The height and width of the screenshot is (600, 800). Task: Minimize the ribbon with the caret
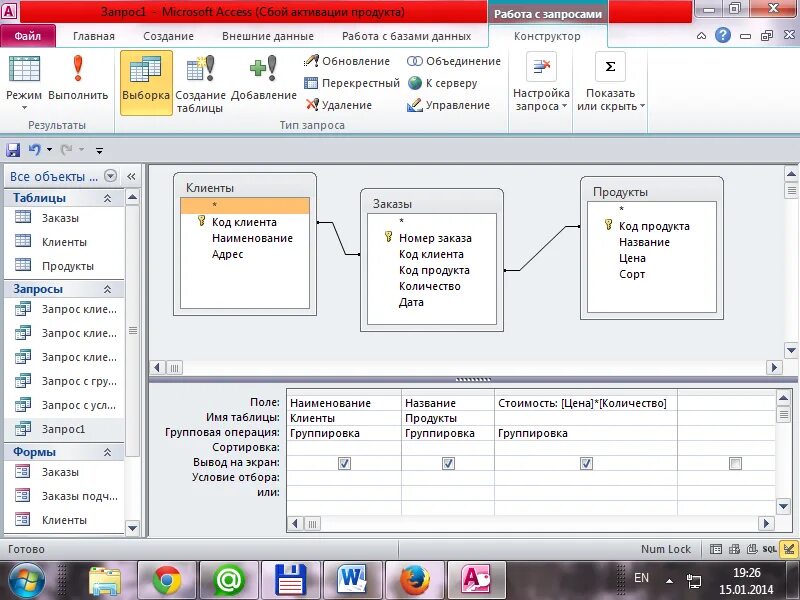coord(702,36)
